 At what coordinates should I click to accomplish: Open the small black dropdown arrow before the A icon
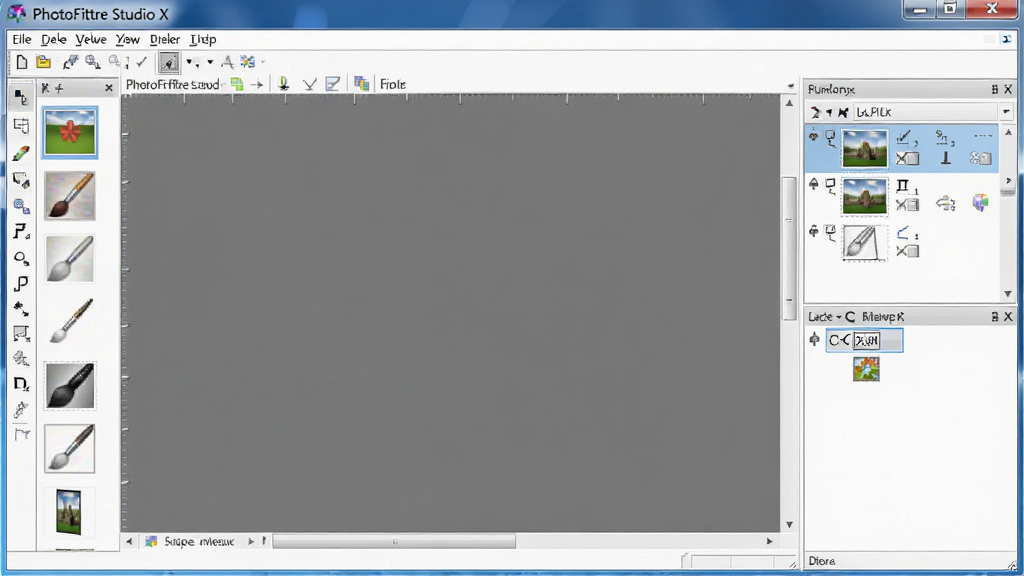(x=210, y=62)
